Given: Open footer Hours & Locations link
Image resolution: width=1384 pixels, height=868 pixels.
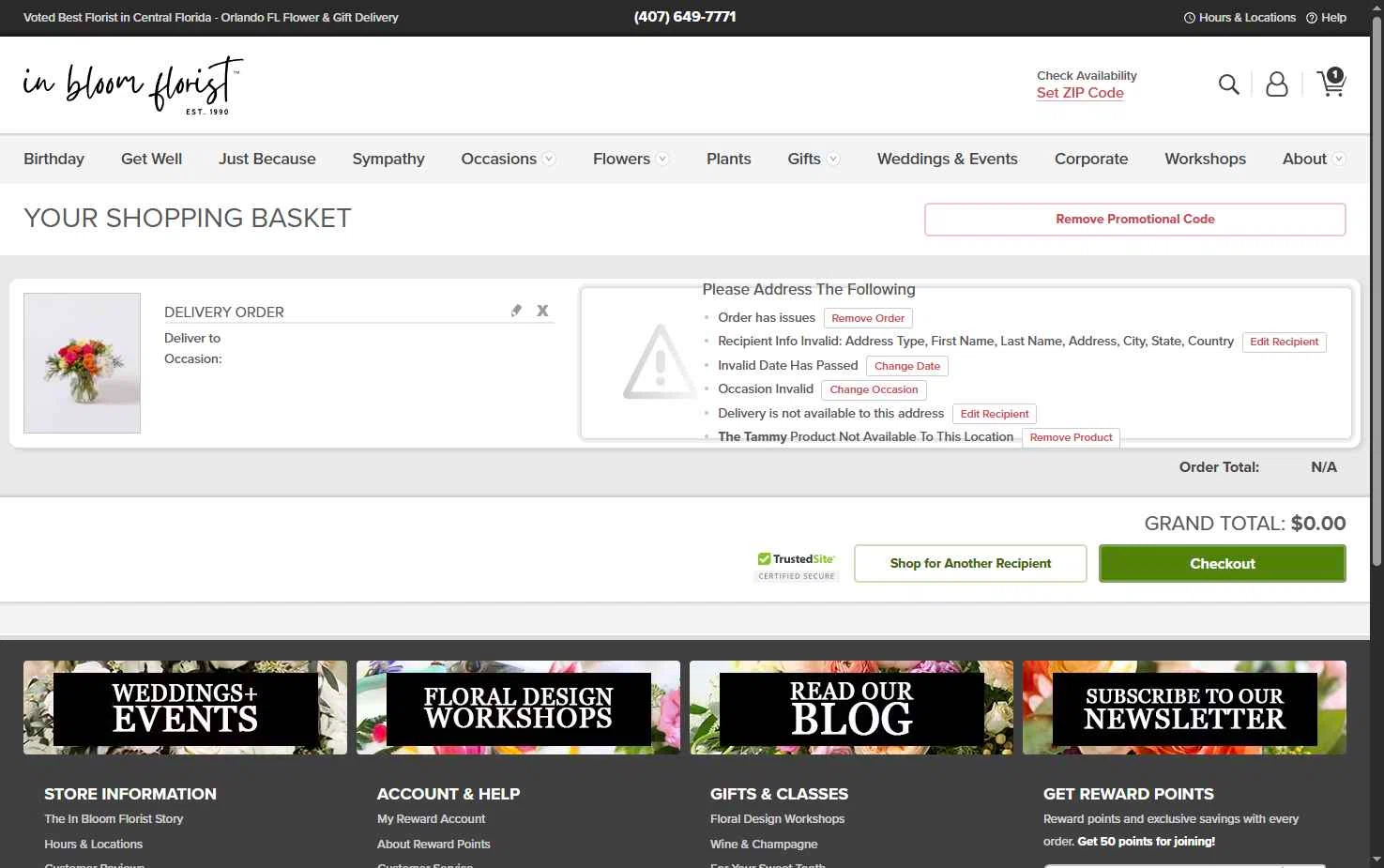Looking at the screenshot, I should [93, 845].
